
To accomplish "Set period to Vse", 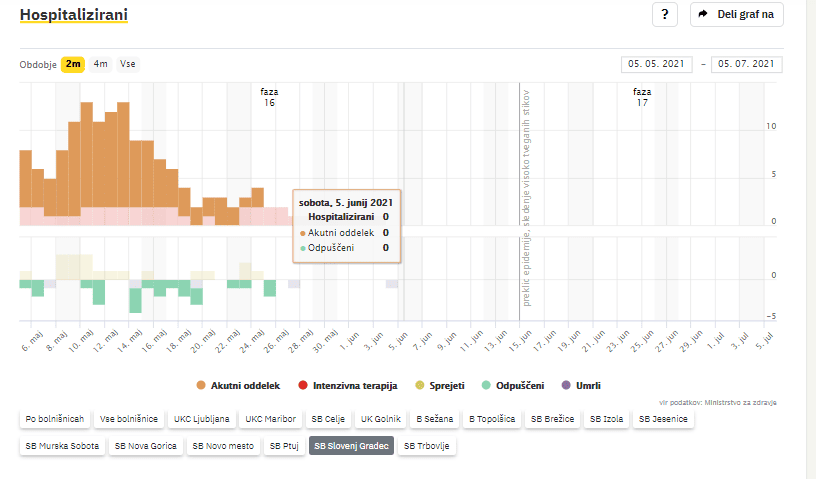I will [x=127, y=64].
